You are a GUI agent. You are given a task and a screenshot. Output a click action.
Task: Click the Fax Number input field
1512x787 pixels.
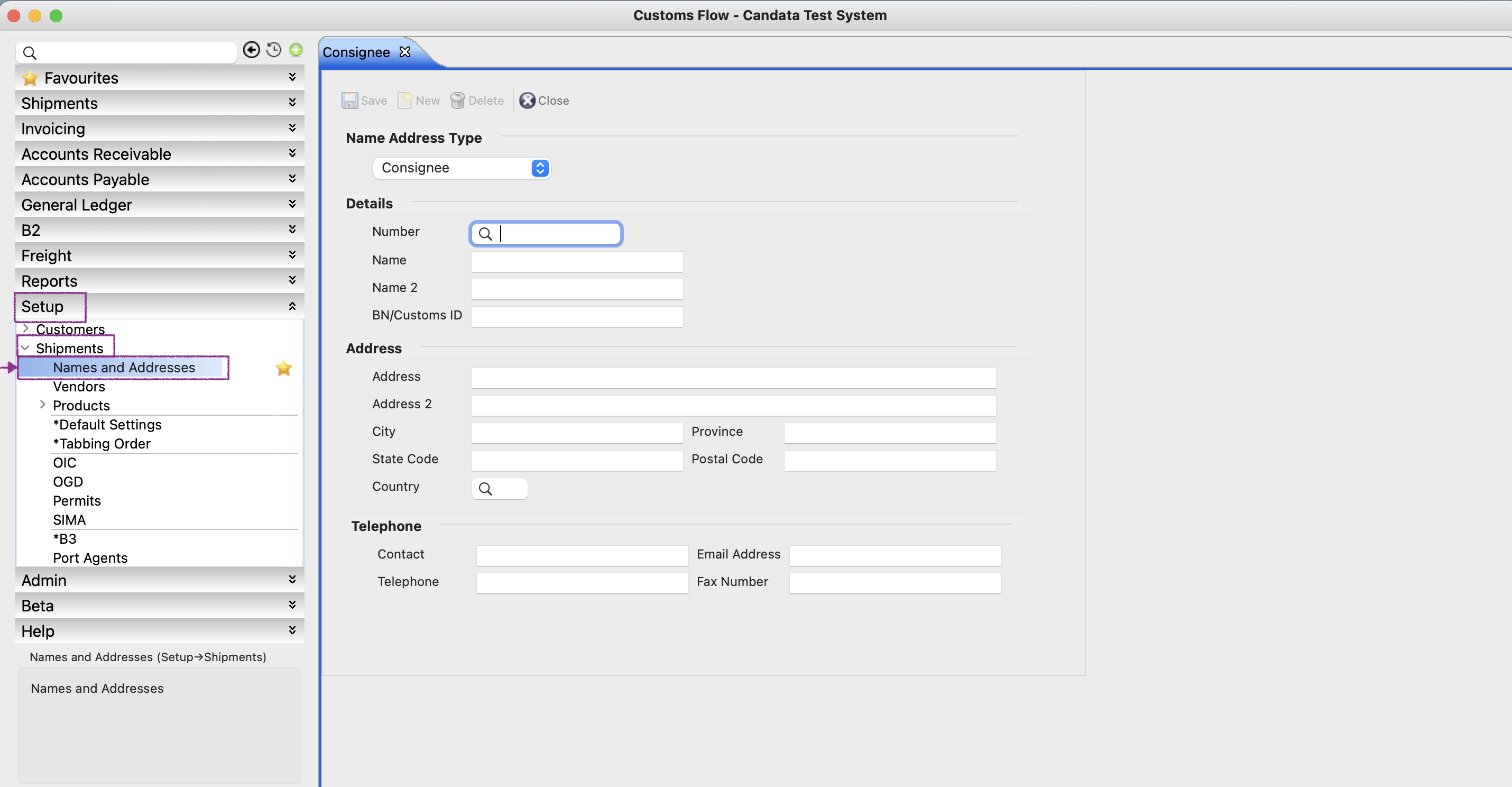click(x=895, y=583)
